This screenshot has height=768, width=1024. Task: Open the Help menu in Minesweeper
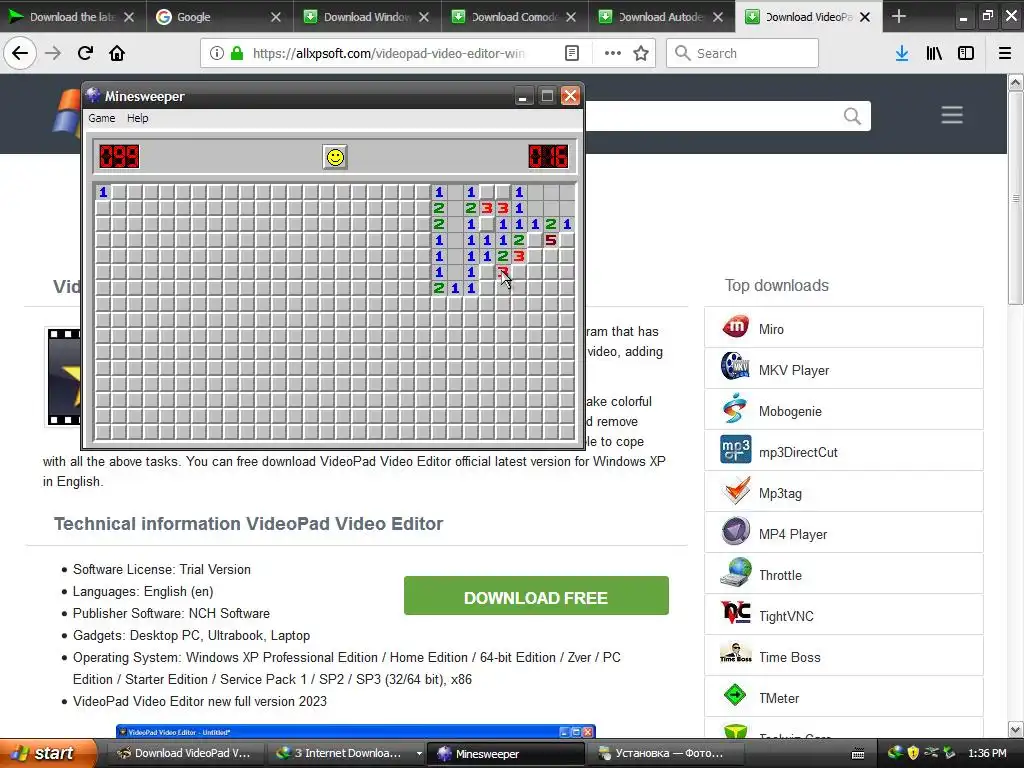coord(137,118)
